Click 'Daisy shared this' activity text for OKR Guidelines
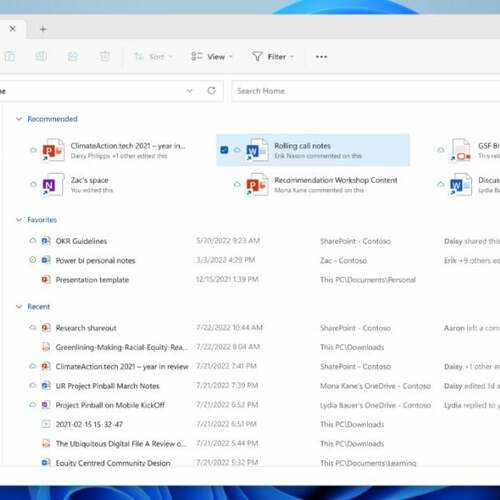The width and height of the screenshot is (500, 500). tap(472, 241)
